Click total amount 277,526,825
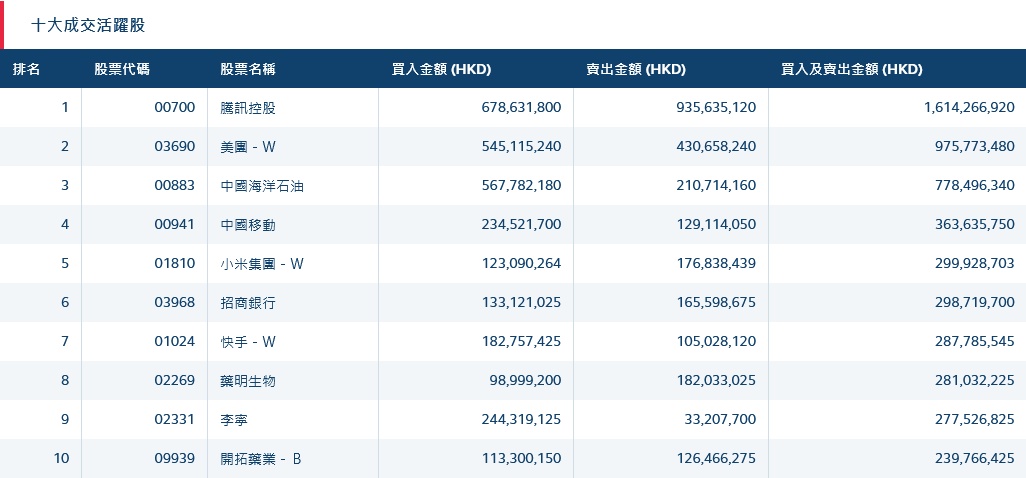This screenshot has height=478, width=1026. click(975, 420)
